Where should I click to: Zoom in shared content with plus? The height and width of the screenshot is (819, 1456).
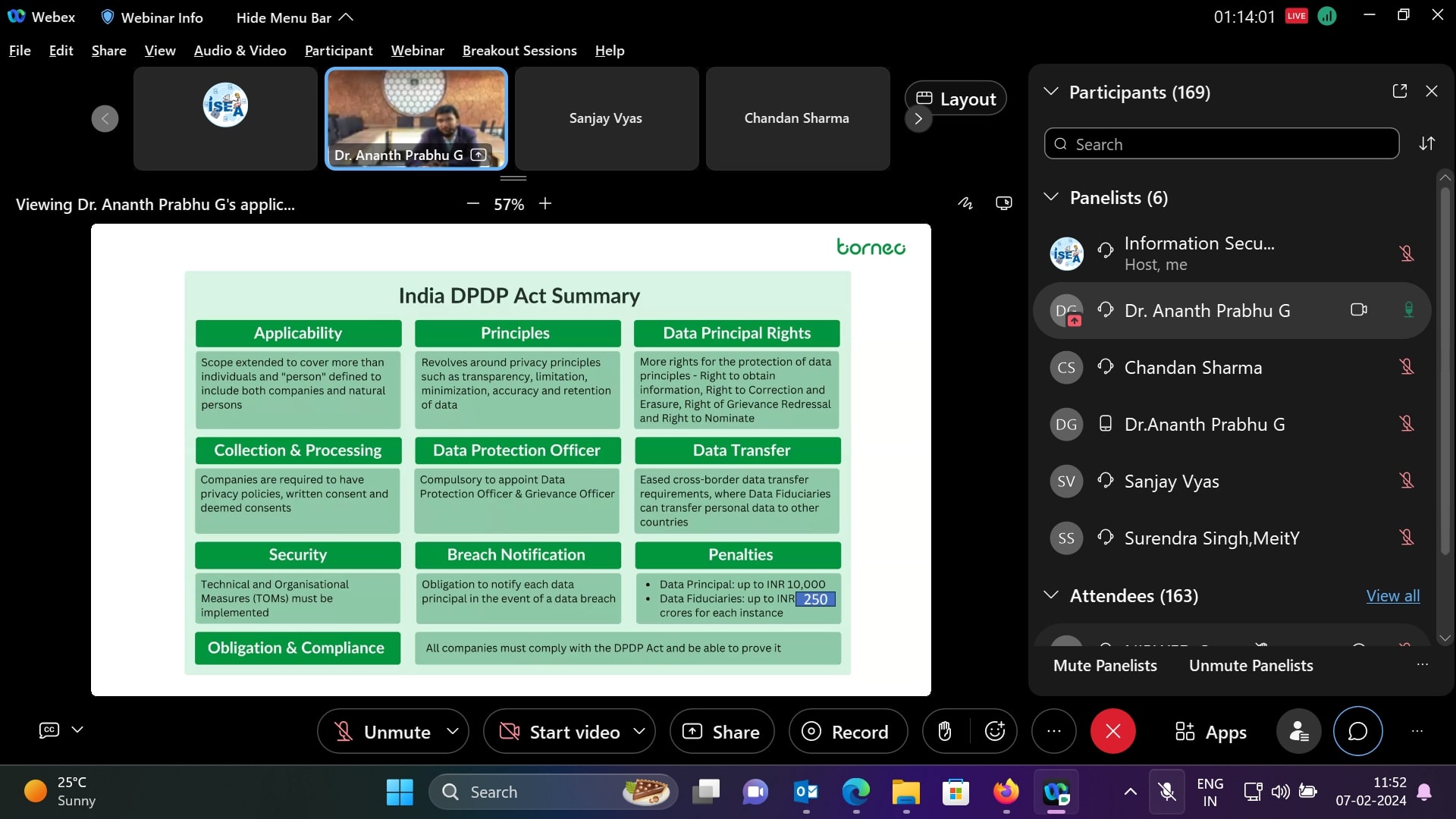545,203
